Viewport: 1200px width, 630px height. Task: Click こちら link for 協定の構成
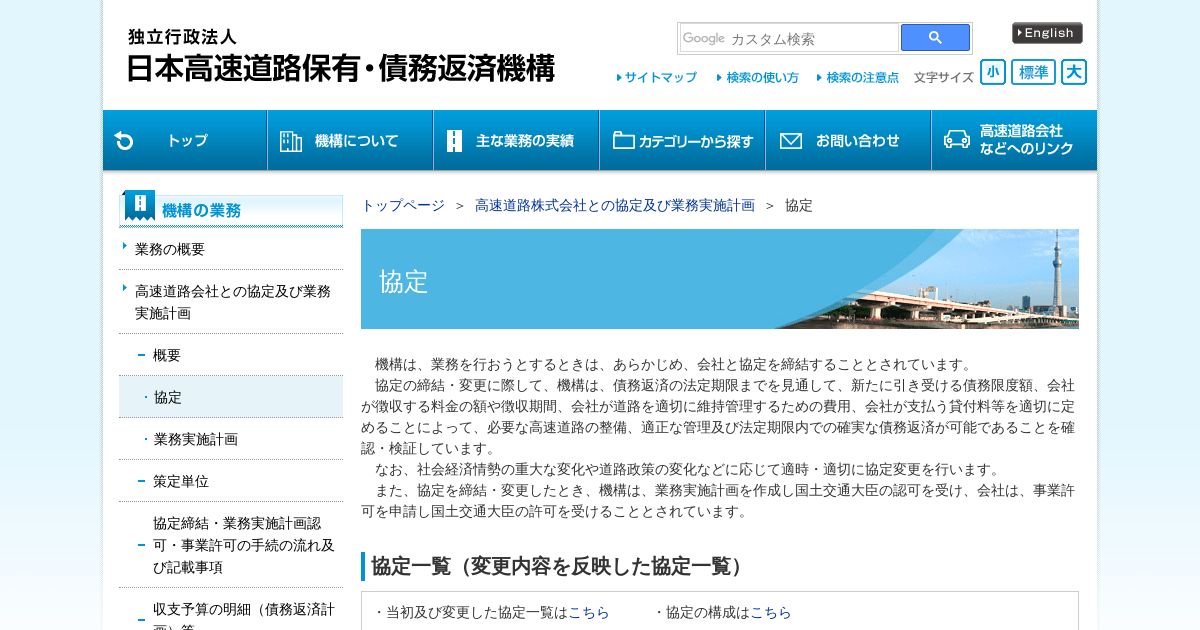click(770, 612)
